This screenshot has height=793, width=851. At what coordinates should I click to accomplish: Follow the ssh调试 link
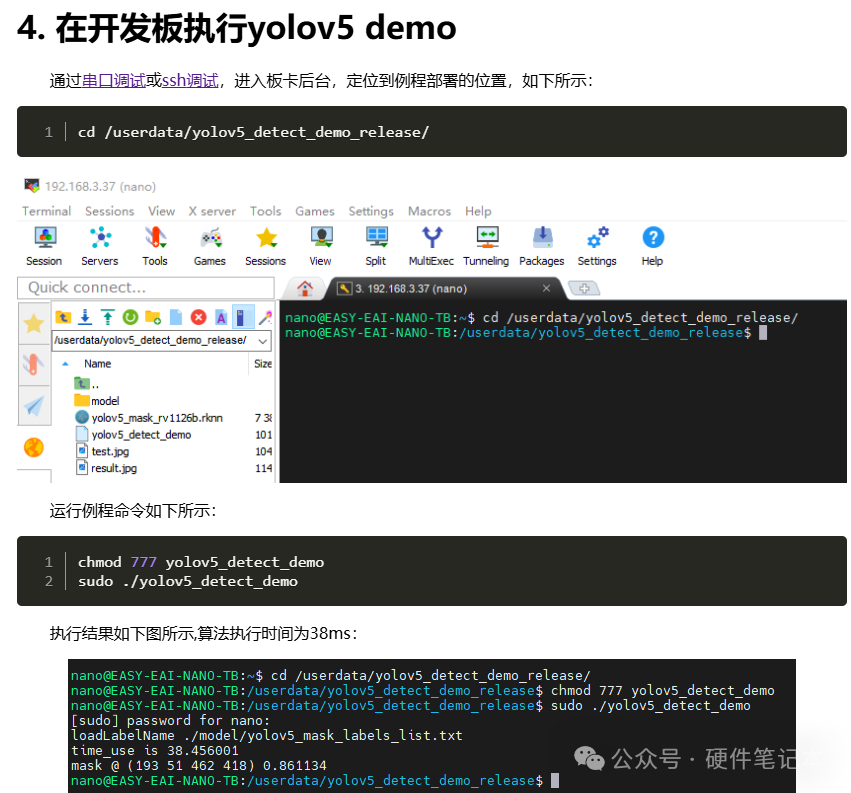coord(190,81)
